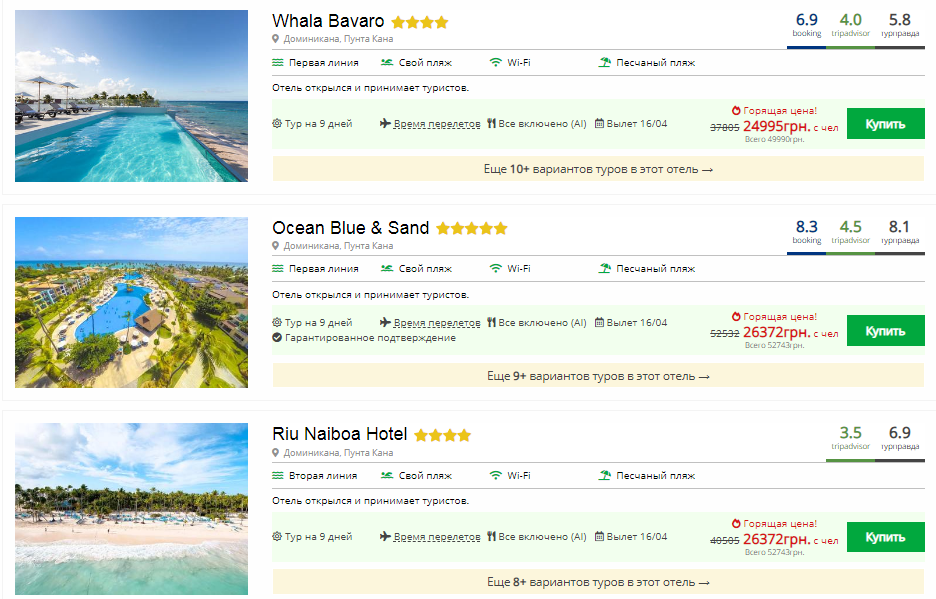Viewport: 936px width, 599px height.
Task: Click the Wi-Fi icon in Ocean Blue & Sand row
Action: 495,269
